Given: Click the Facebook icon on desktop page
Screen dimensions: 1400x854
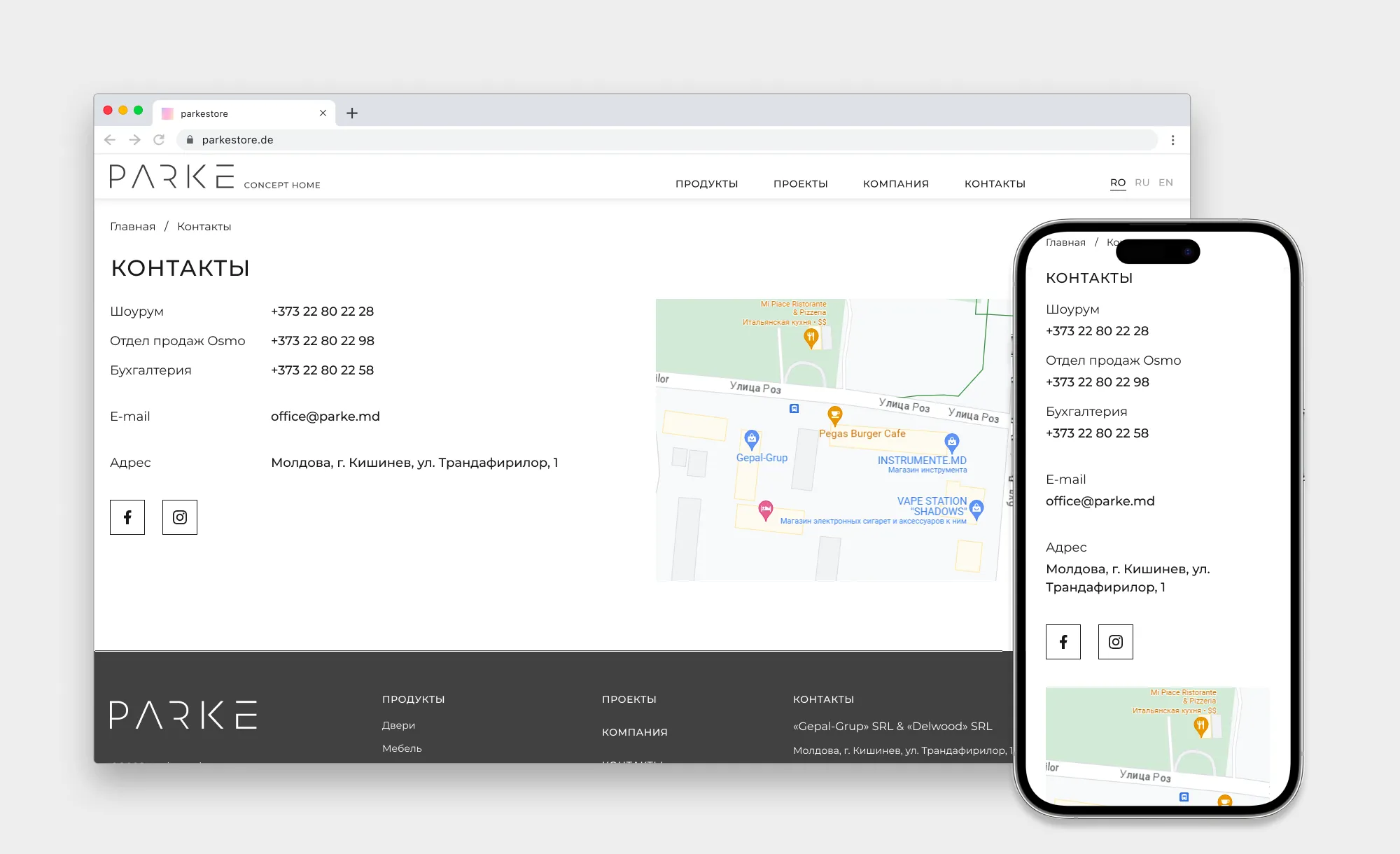Looking at the screenshot, I should [x=127, y=517].
